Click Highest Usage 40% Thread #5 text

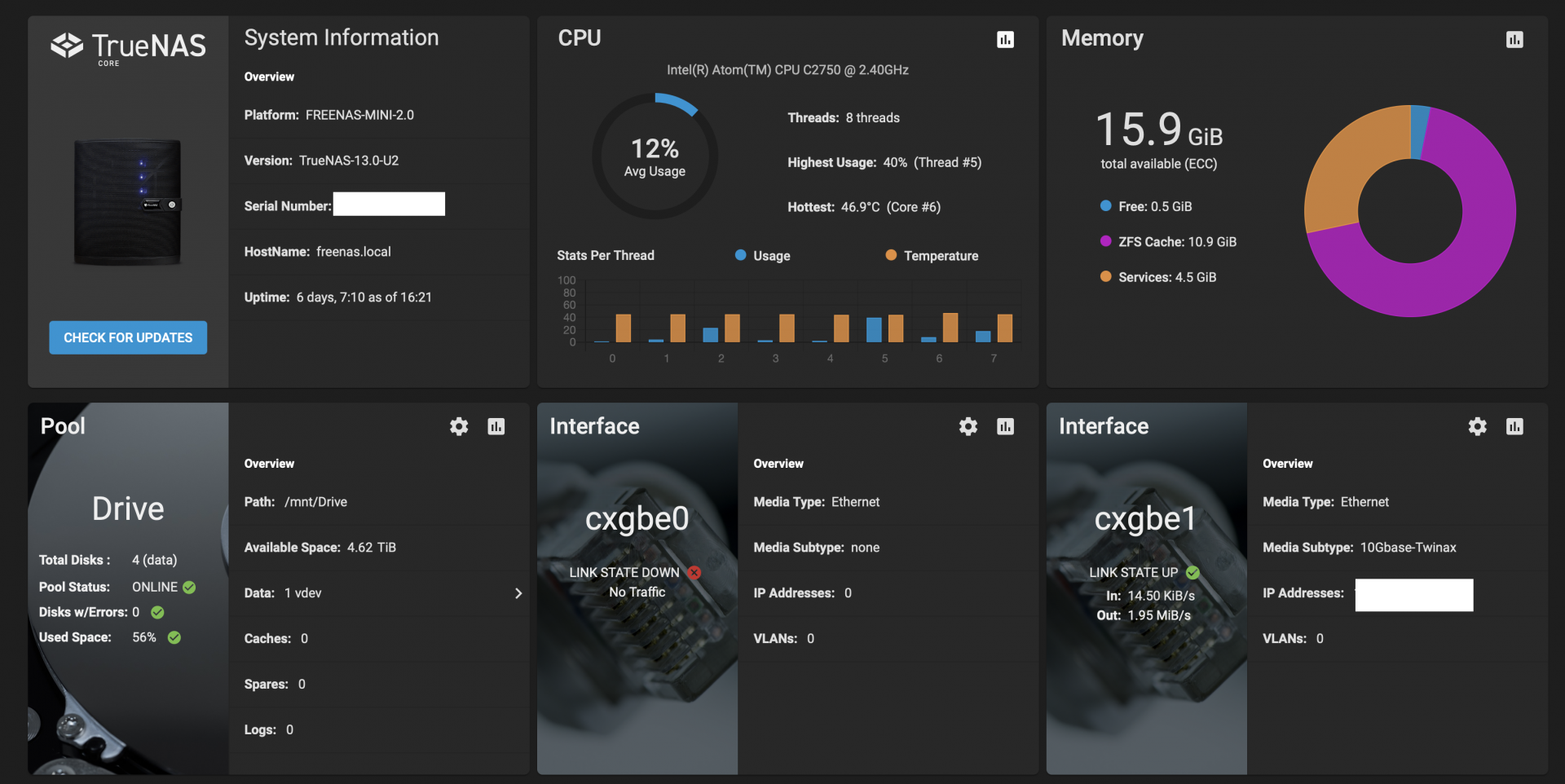tap(884, 162)
